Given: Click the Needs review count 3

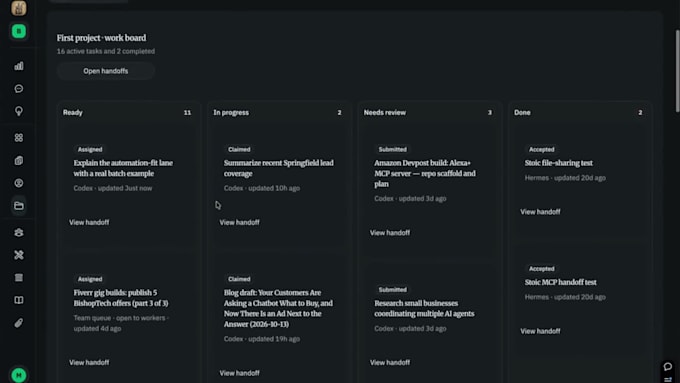Looking at the screenshot, I should (490, 112).
